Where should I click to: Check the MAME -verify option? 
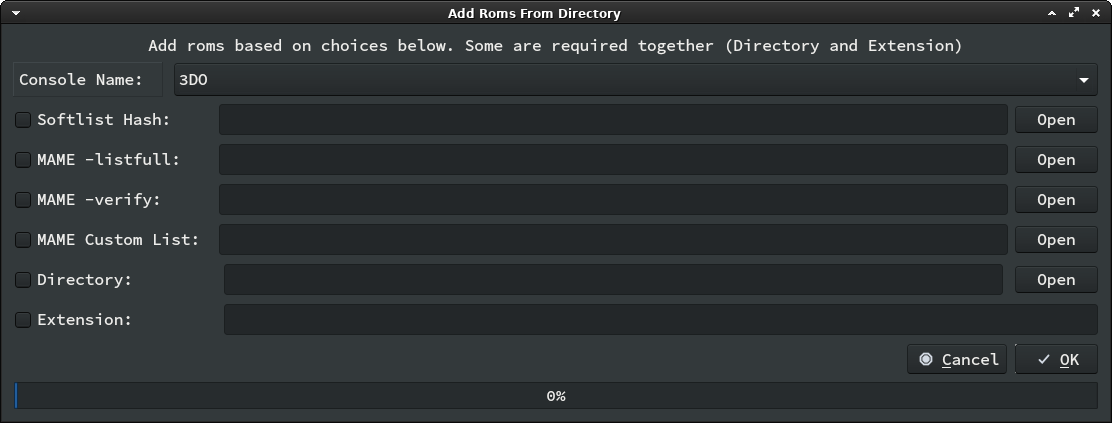(23, 200)
